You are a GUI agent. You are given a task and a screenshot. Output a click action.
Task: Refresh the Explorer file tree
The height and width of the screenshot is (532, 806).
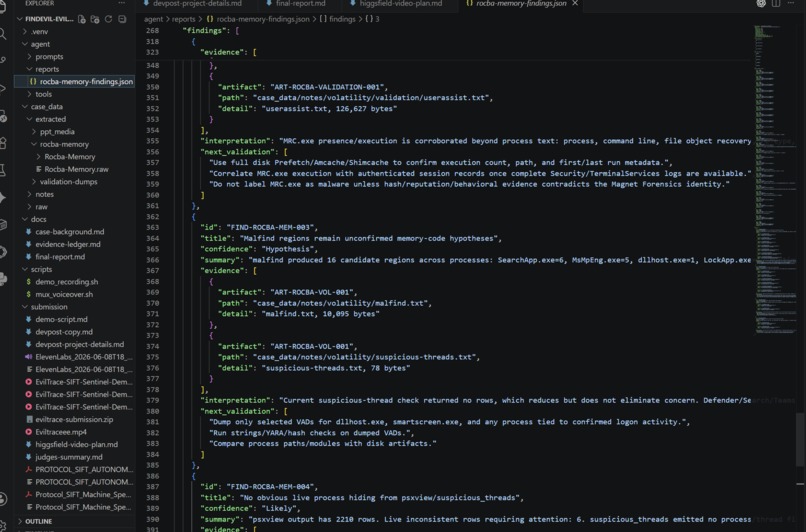[108, 19]
